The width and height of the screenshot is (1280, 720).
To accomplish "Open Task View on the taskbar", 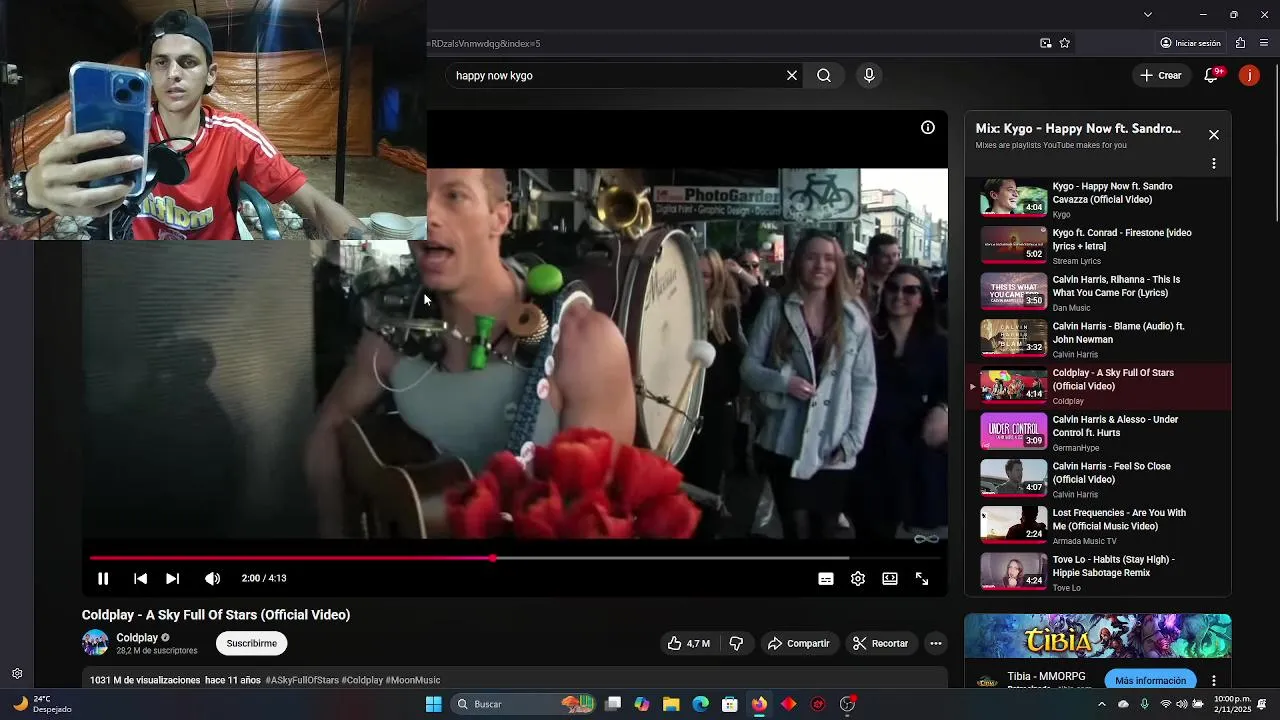I will (x=613, y=704).
